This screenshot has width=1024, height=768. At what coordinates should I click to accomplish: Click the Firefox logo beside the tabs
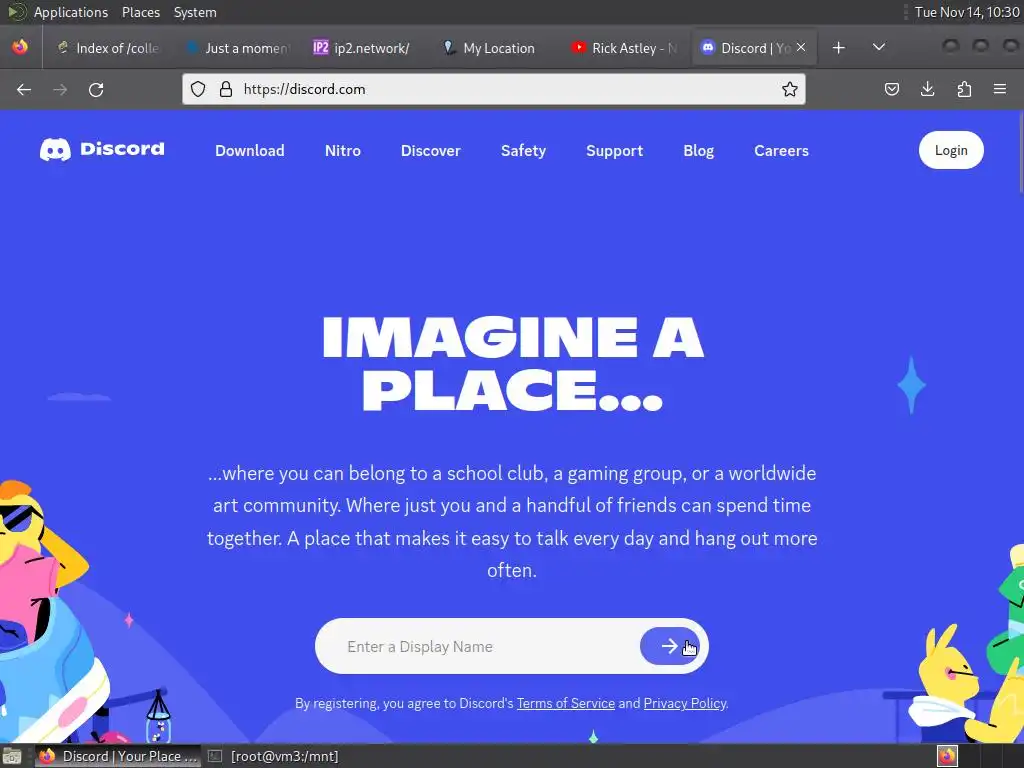point(20,48)
